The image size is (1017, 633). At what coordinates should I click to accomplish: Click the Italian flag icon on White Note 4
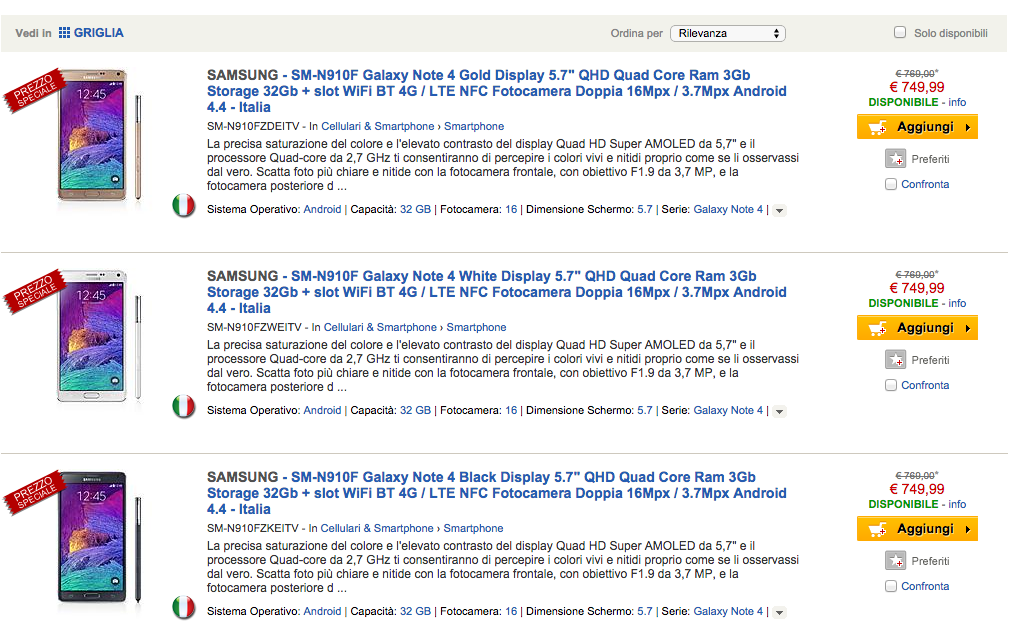(x=183, y=407)
